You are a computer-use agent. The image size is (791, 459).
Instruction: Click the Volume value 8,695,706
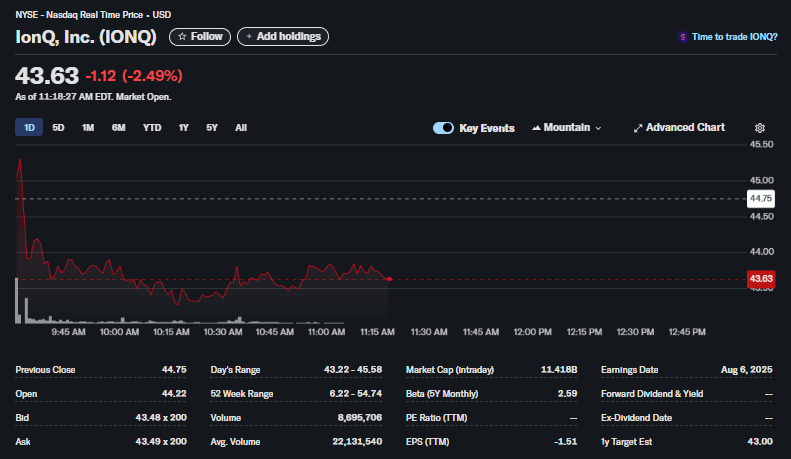[x=360, y=418]
